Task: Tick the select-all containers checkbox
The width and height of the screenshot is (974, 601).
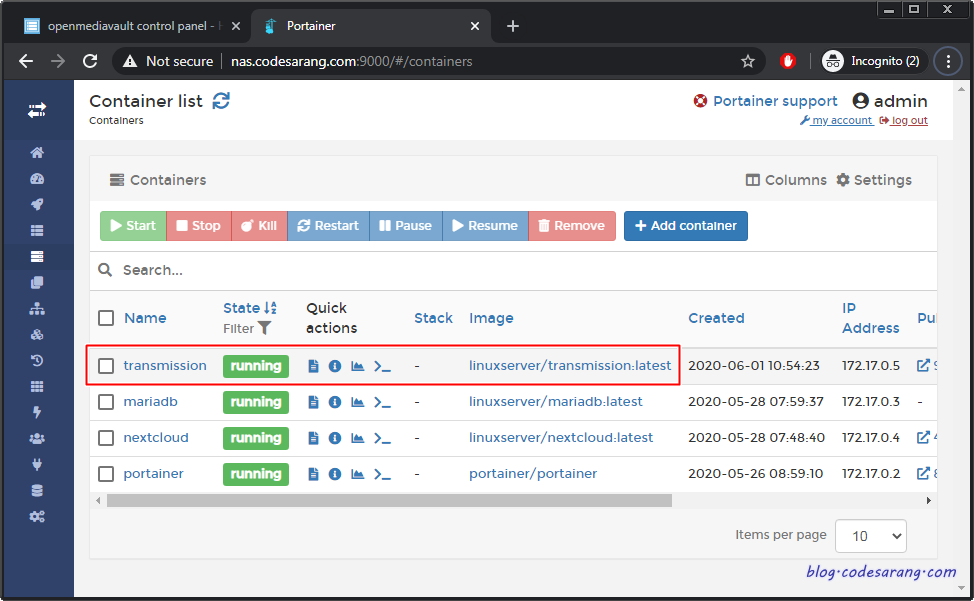Action: (106, 318)
